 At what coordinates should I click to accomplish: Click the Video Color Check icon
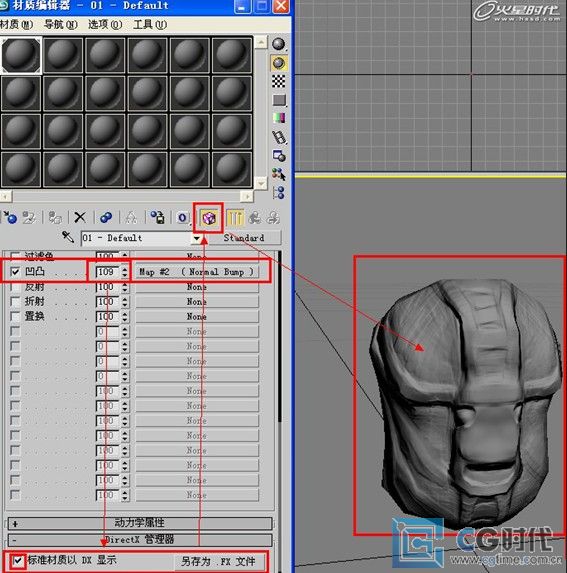[x=279, y=118]
